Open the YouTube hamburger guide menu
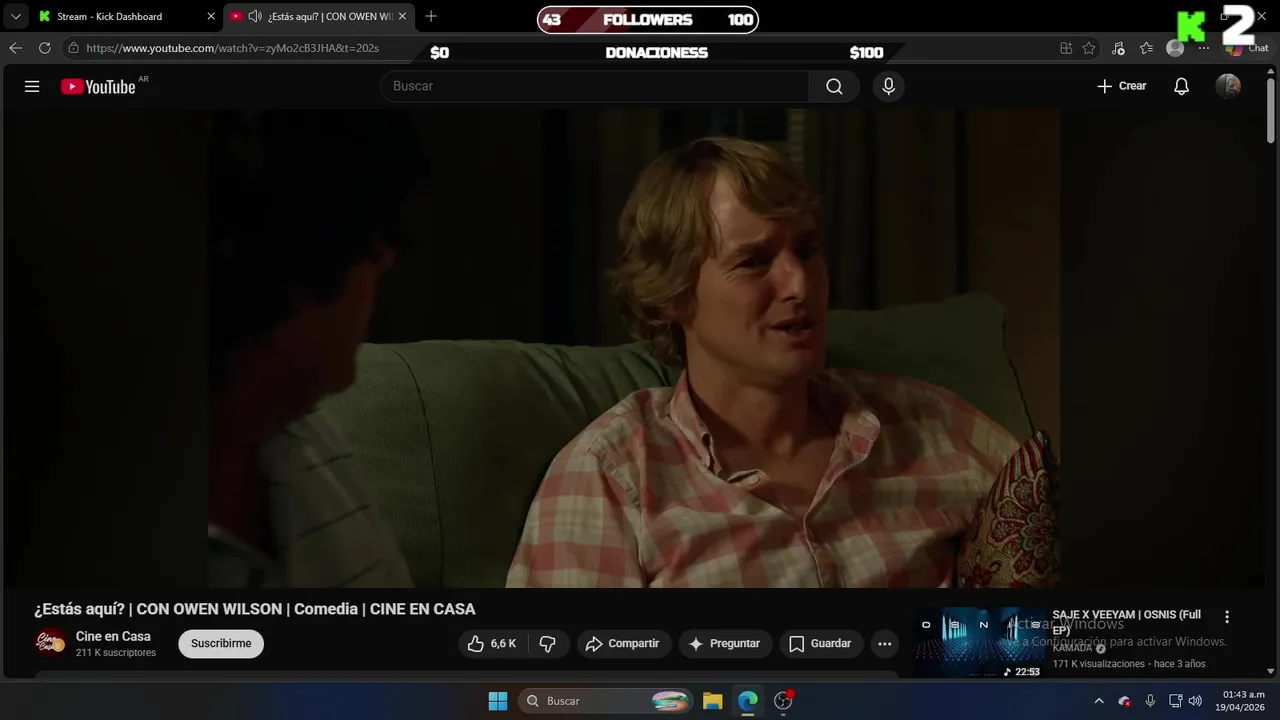This screenshot has width=1280, height=720. click(x=32, y=86)
